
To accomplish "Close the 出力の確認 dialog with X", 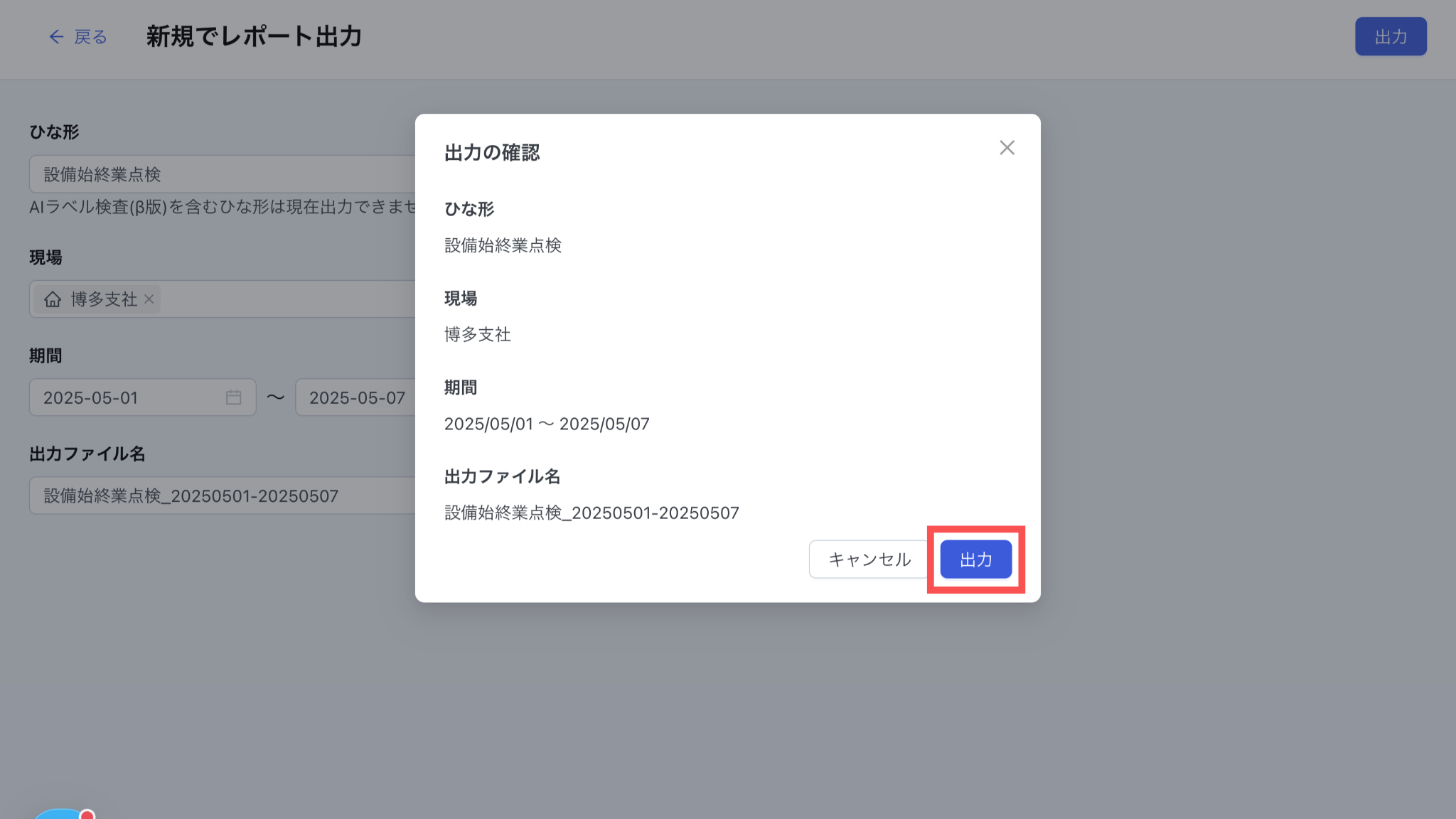I will (1007, 148).
